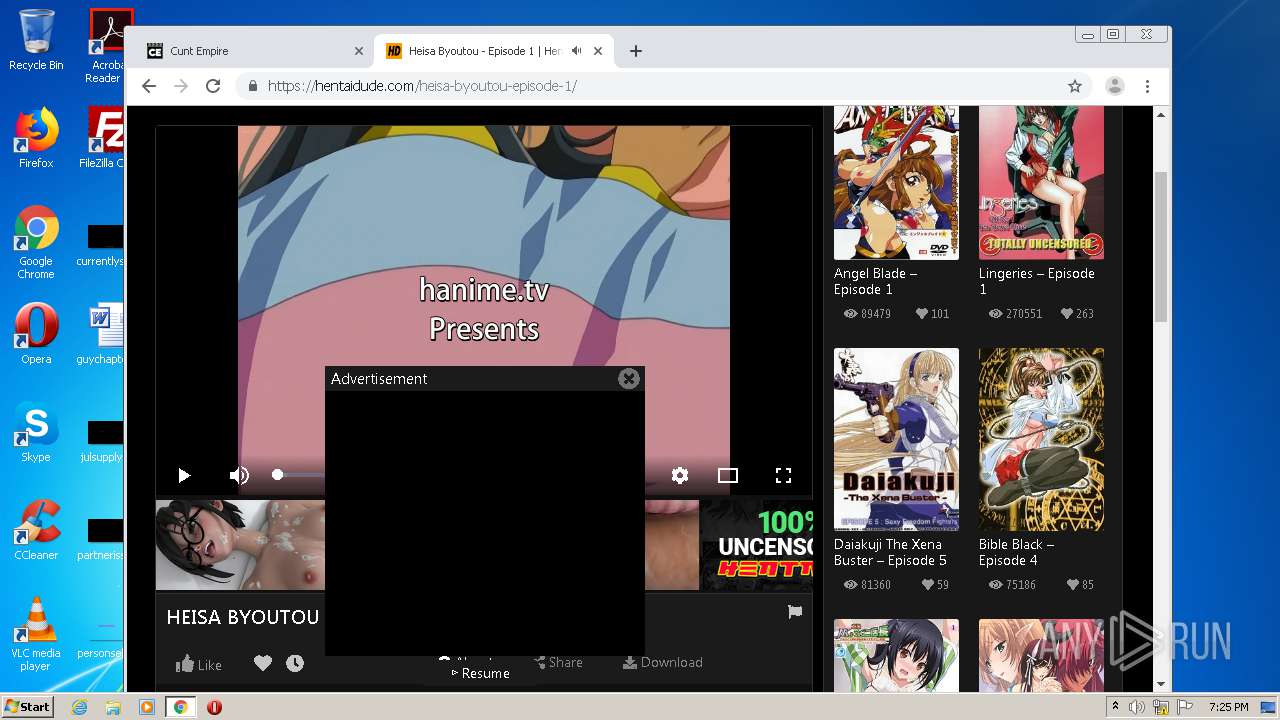
Task: Click the address bar URL
Action: (422, 86)
